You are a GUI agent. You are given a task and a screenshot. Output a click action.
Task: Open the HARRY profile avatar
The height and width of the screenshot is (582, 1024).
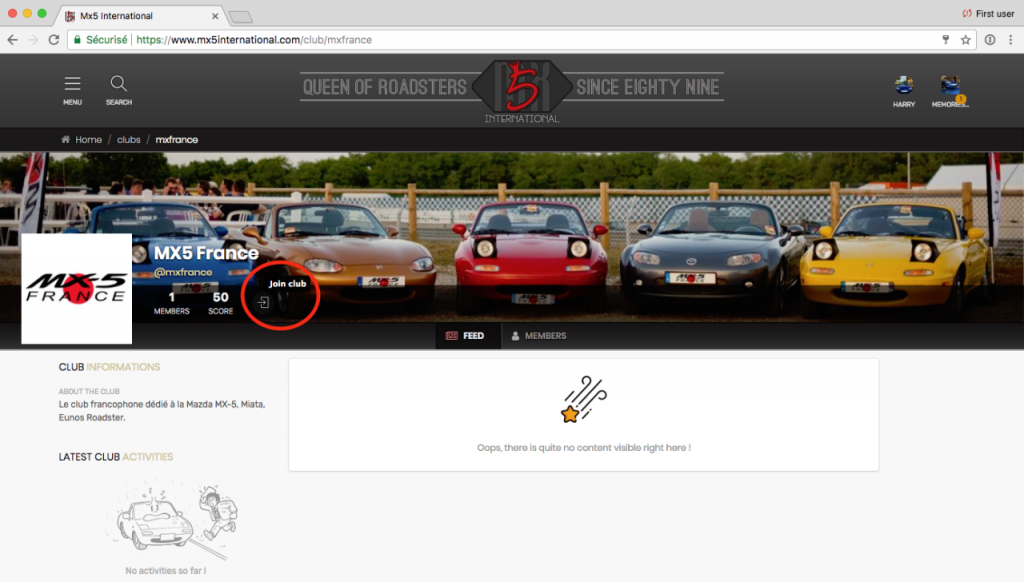click(904, 86)
